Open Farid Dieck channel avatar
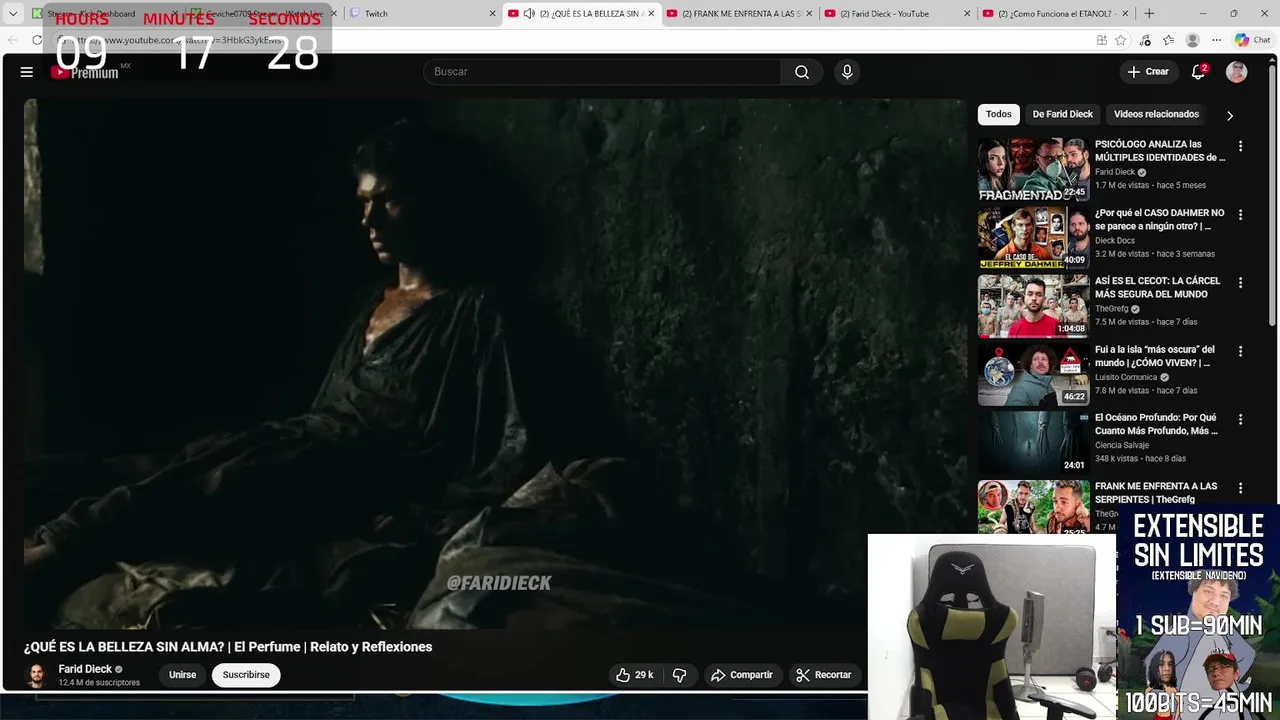Image resolution: width=1280 pixels, height=720 pixels. coord(37,675)
